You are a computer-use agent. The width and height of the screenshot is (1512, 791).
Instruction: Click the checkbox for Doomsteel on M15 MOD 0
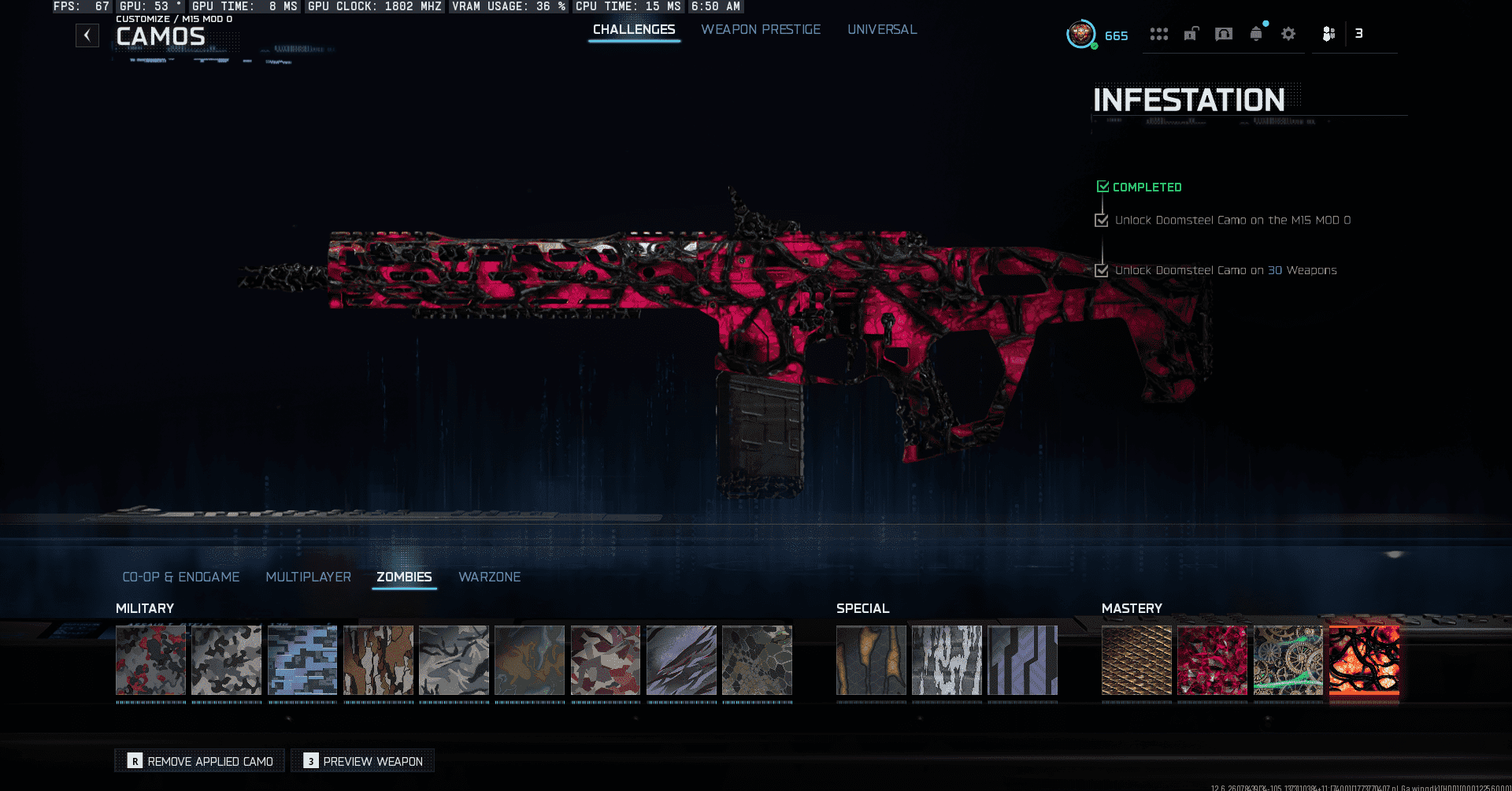click(x=1102, y=221)
